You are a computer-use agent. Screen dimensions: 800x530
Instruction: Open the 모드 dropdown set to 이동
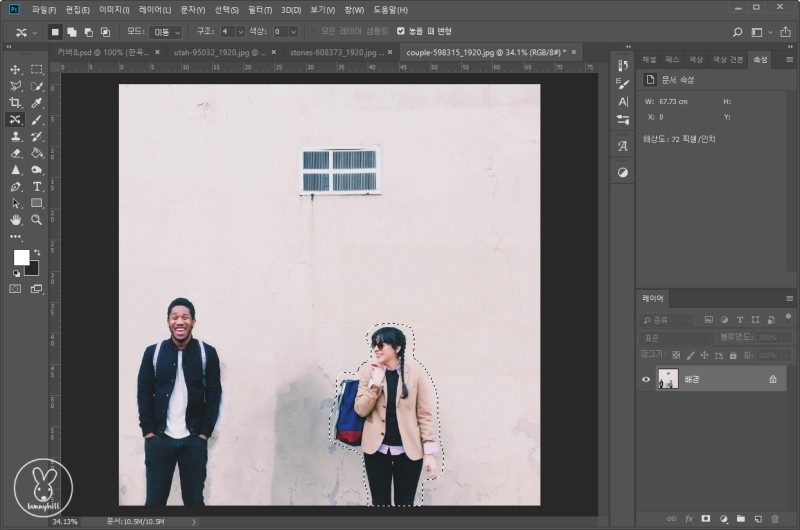pos(166,32)
